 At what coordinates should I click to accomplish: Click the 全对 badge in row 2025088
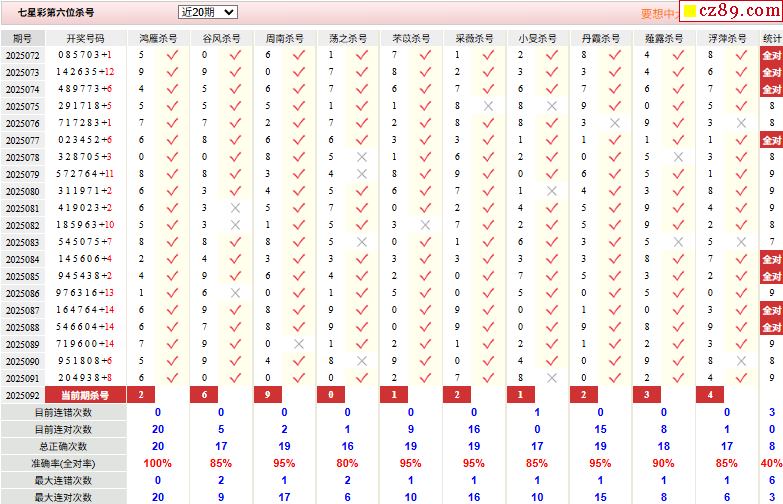pos(772,327)
